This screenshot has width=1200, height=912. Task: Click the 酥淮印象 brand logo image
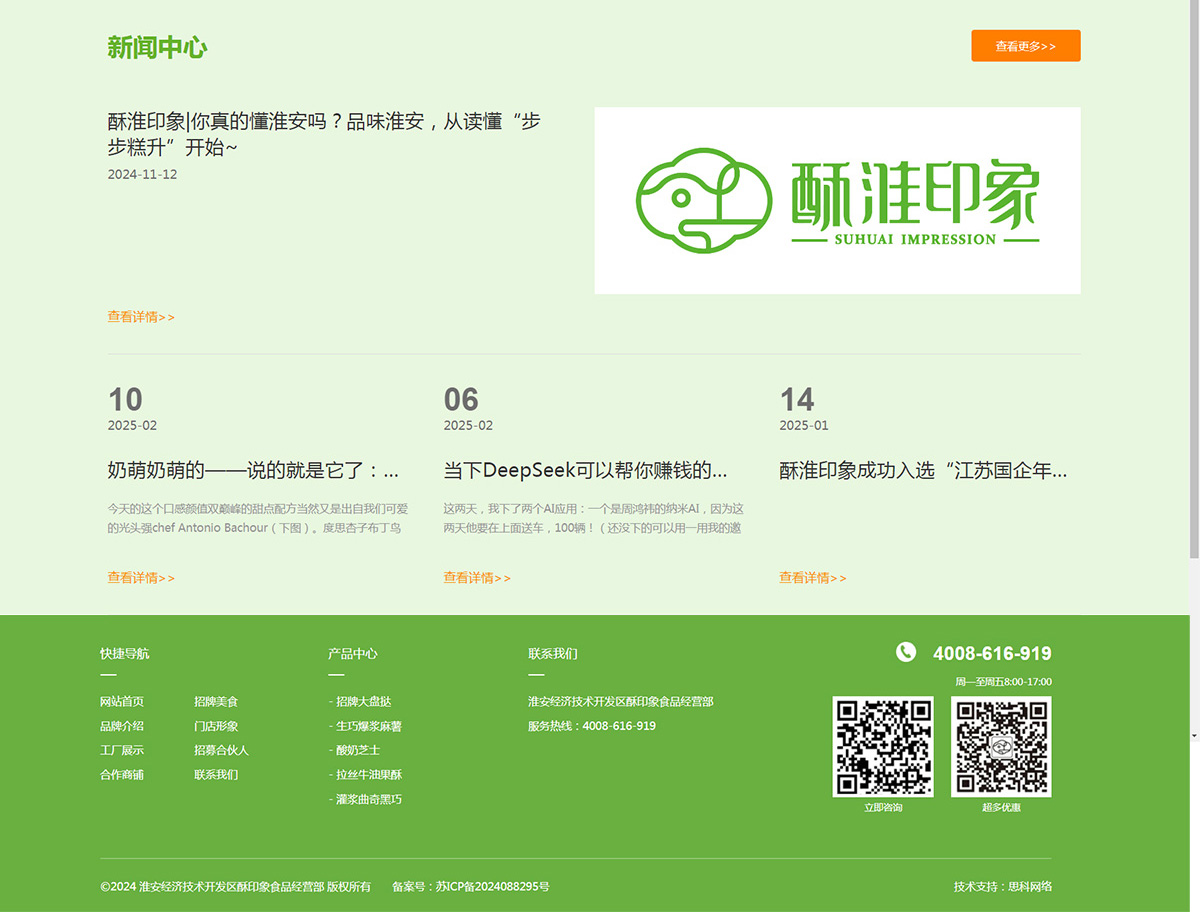click(837, 200)
